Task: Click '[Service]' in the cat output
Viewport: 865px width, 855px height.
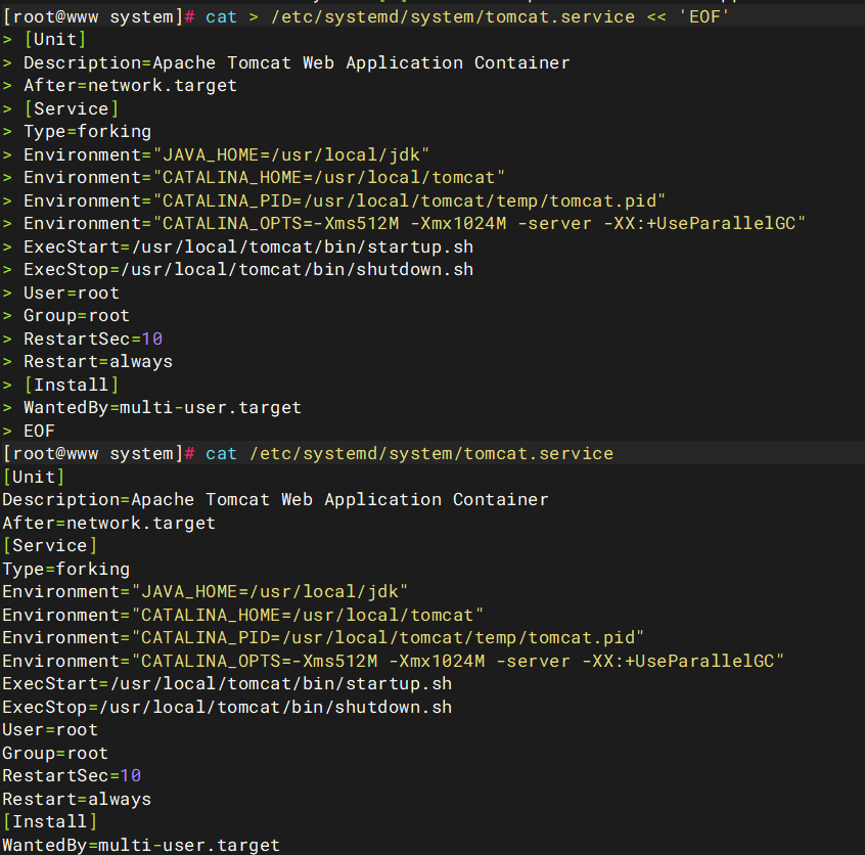Action: 50,546
